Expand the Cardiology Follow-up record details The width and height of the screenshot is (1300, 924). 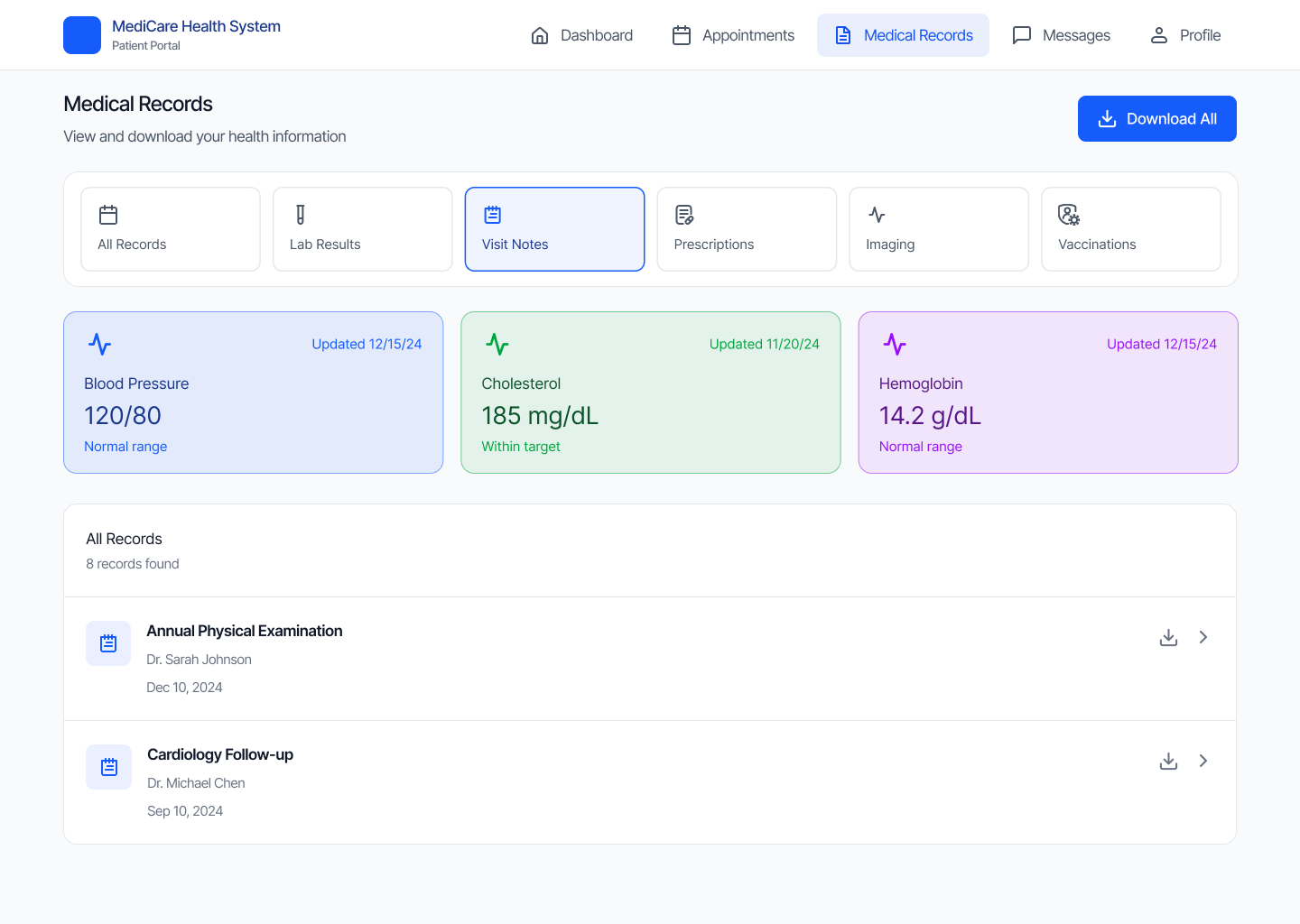1202,761
